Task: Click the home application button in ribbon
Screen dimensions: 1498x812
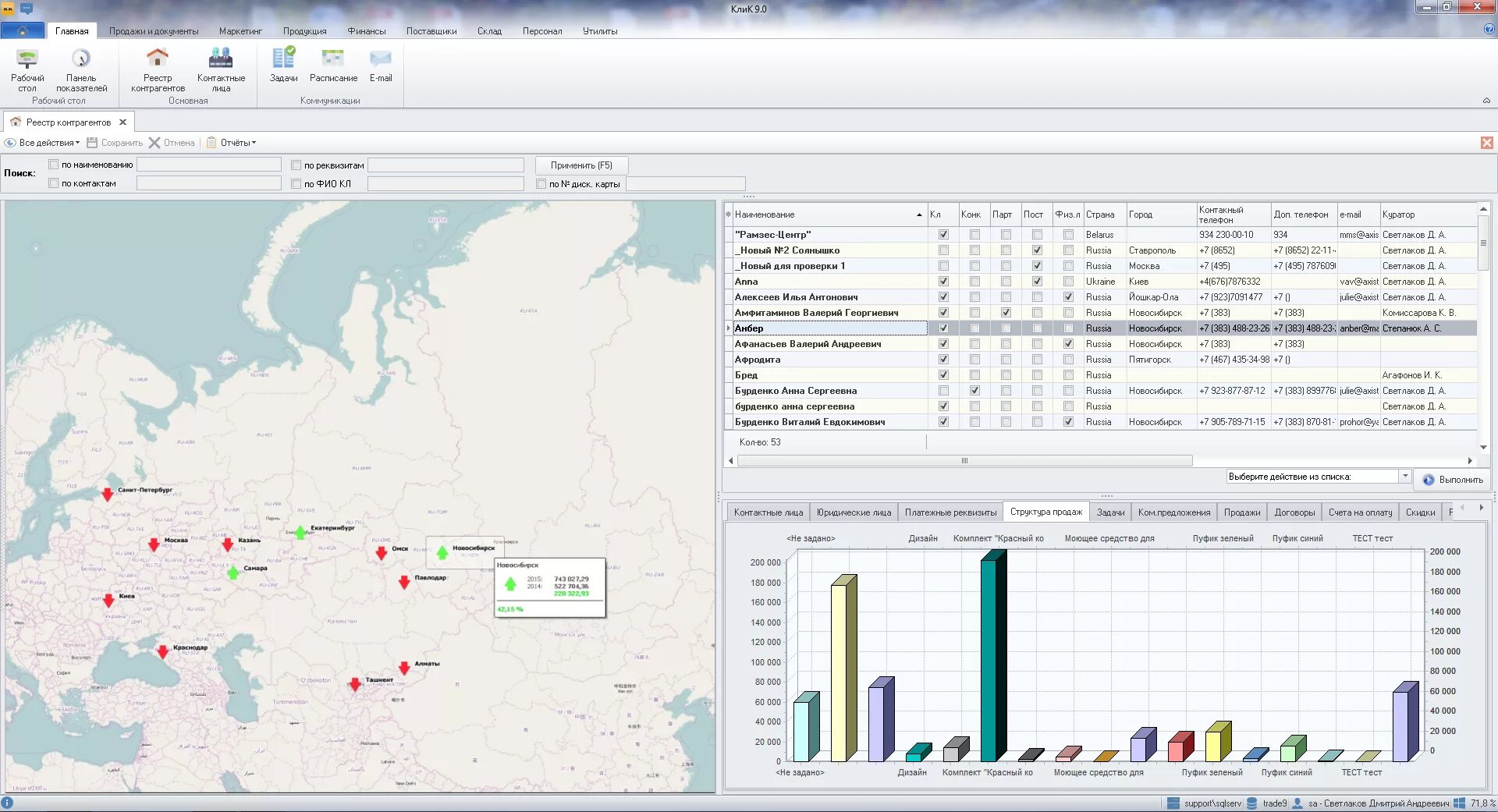Action: [23, 30]
